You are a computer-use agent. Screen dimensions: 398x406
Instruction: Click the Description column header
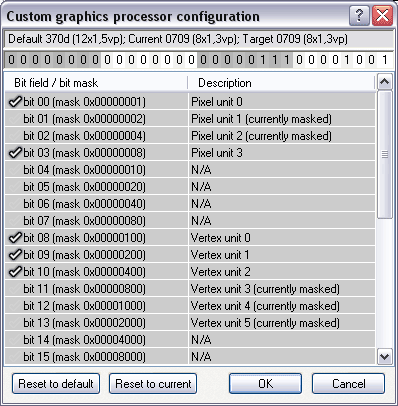(281, 83)
